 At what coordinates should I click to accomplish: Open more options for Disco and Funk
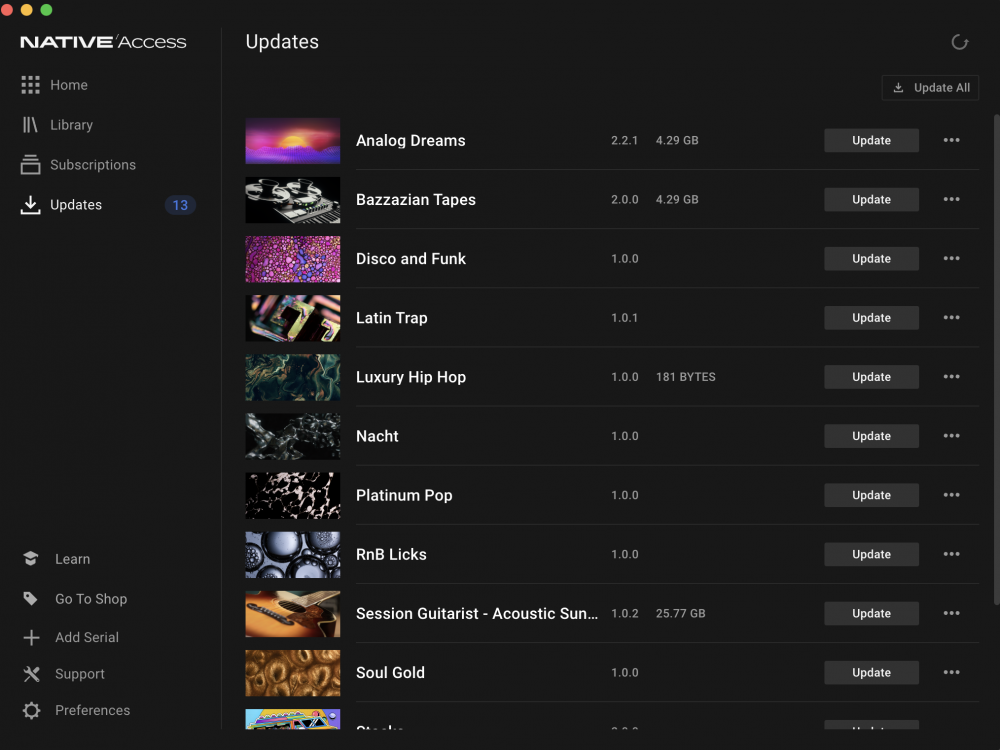(x=952, y=258)
